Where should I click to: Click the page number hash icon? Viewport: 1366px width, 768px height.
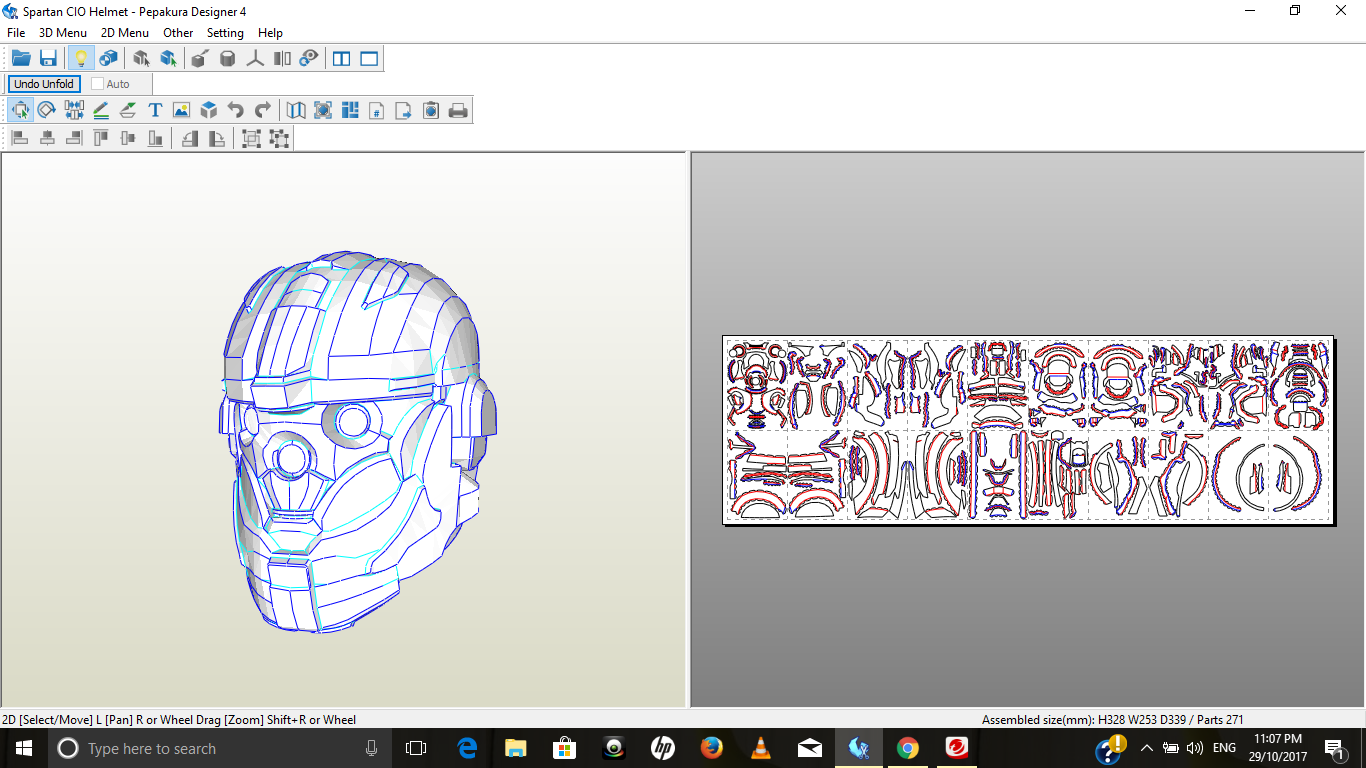377,110
